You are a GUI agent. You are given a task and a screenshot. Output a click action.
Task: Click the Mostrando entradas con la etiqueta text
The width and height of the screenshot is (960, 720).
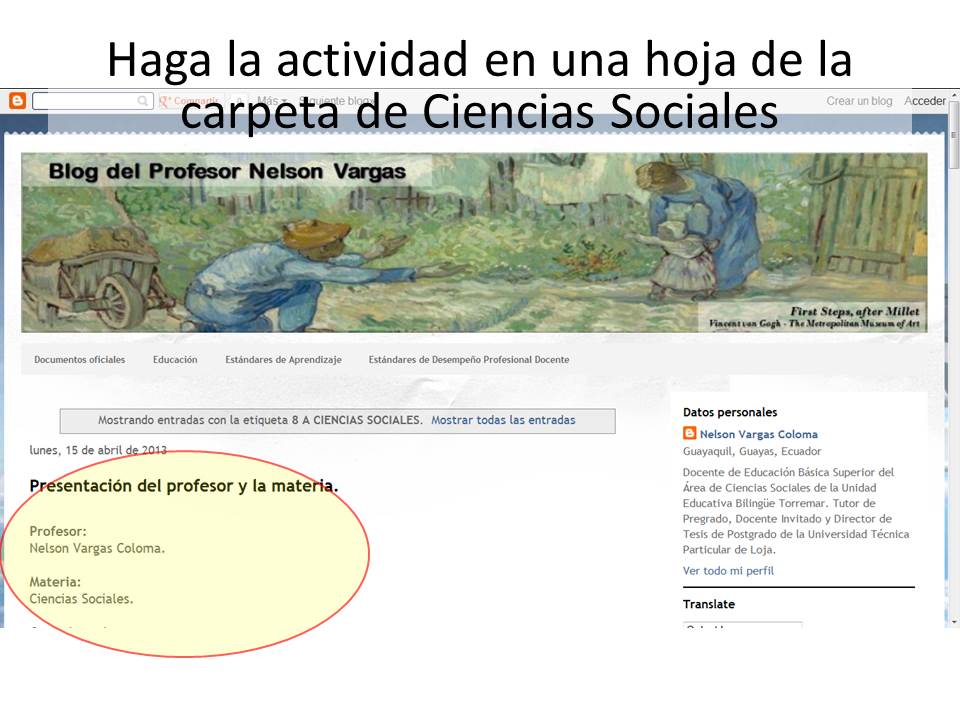pos(260,420)
